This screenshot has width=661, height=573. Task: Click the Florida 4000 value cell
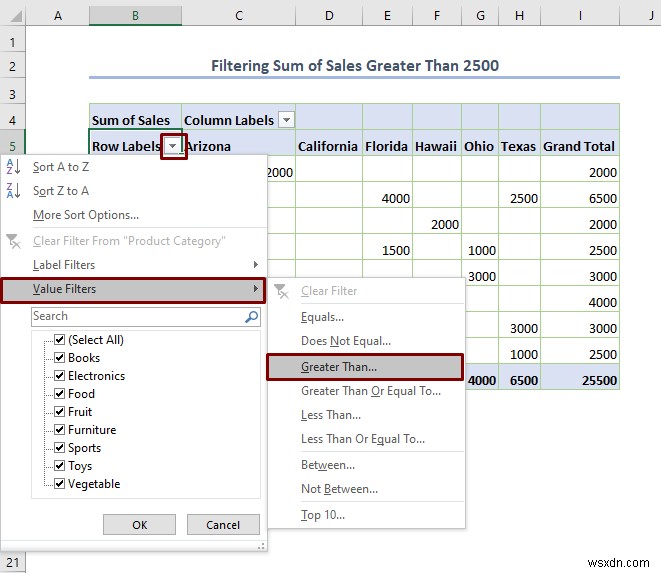click(x=387, y=195)
